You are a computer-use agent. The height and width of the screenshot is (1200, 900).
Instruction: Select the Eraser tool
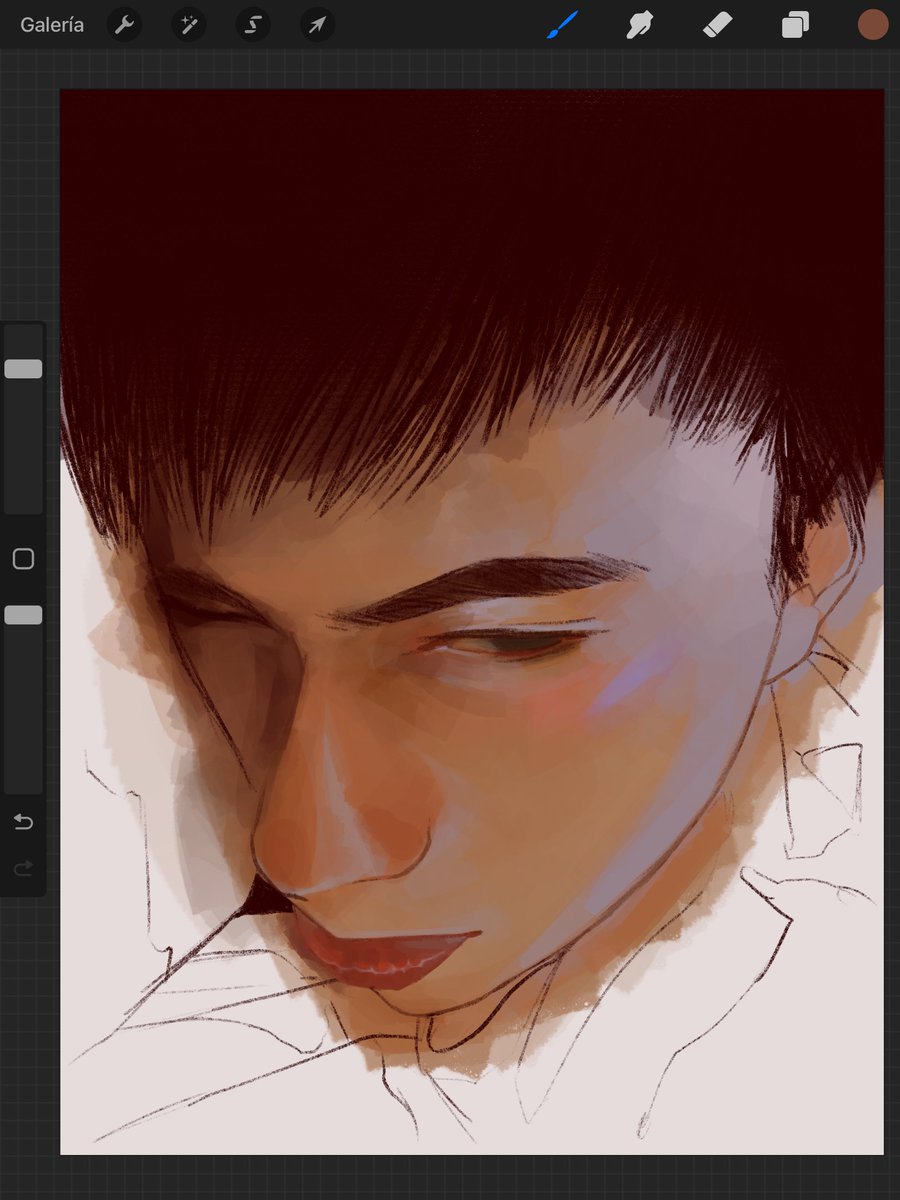click(718, 25)
